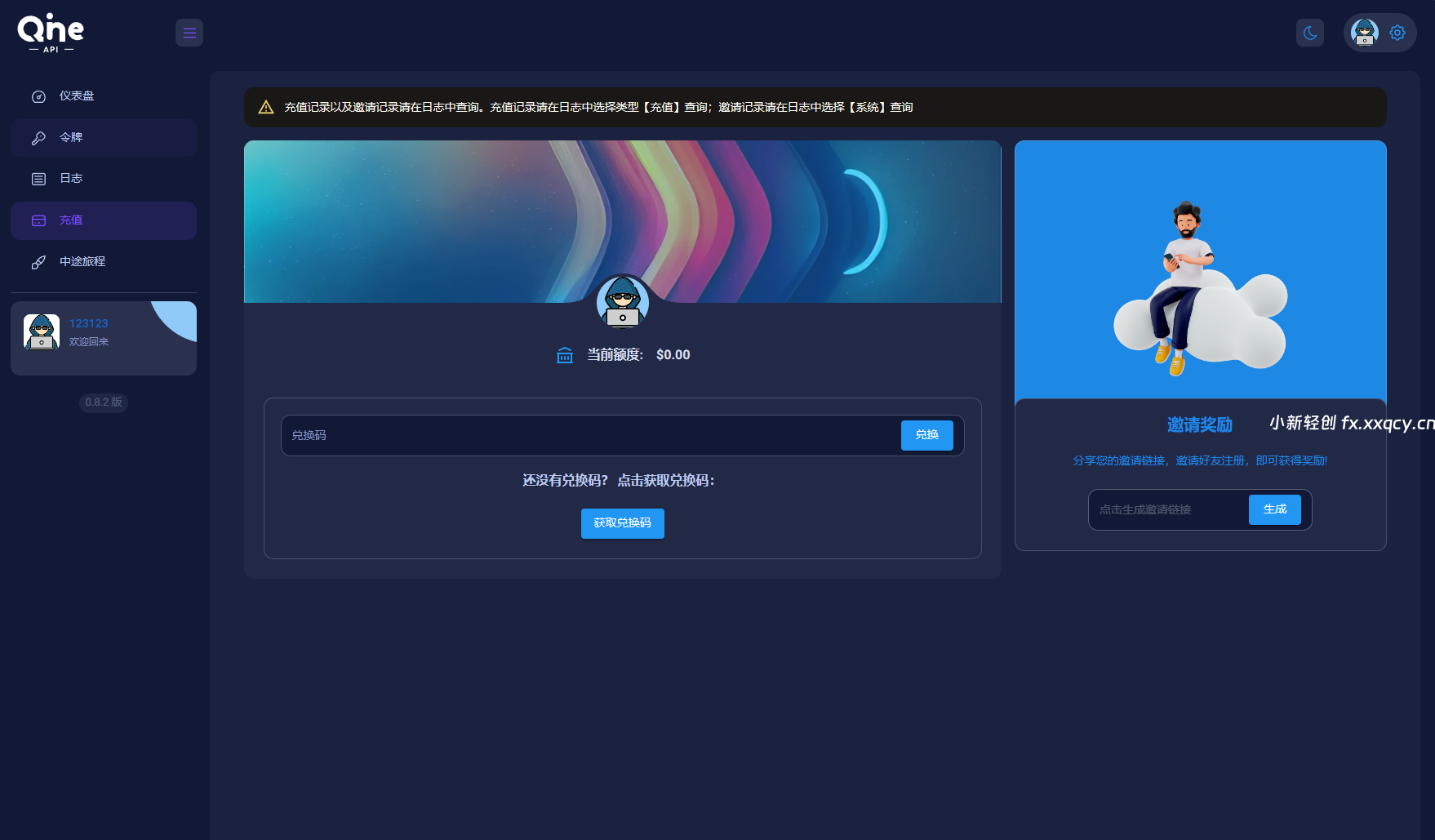The height and width of the screenshot is (840, 1435).
Task: Click the 邀请奖励 heading
Action: pyautogui.click(x=1200, y=424)
